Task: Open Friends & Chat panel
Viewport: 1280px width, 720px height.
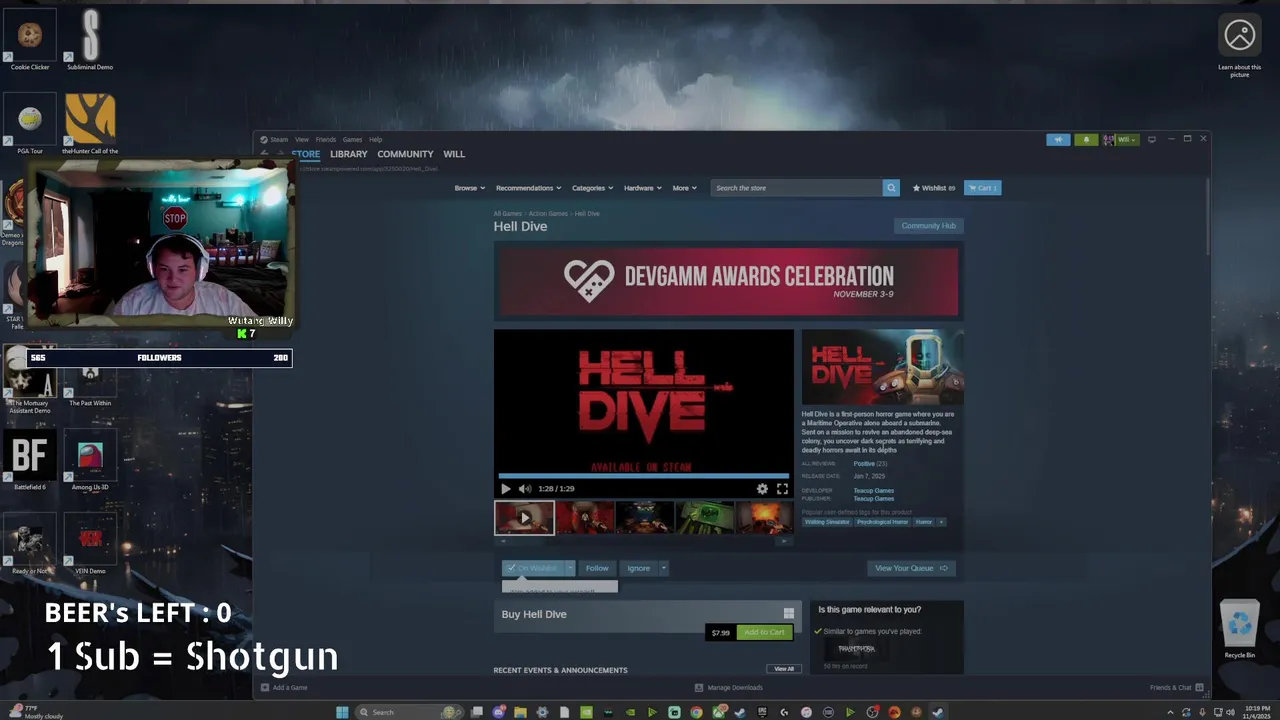Action: pyautogui.click(x=1176, y=688)
